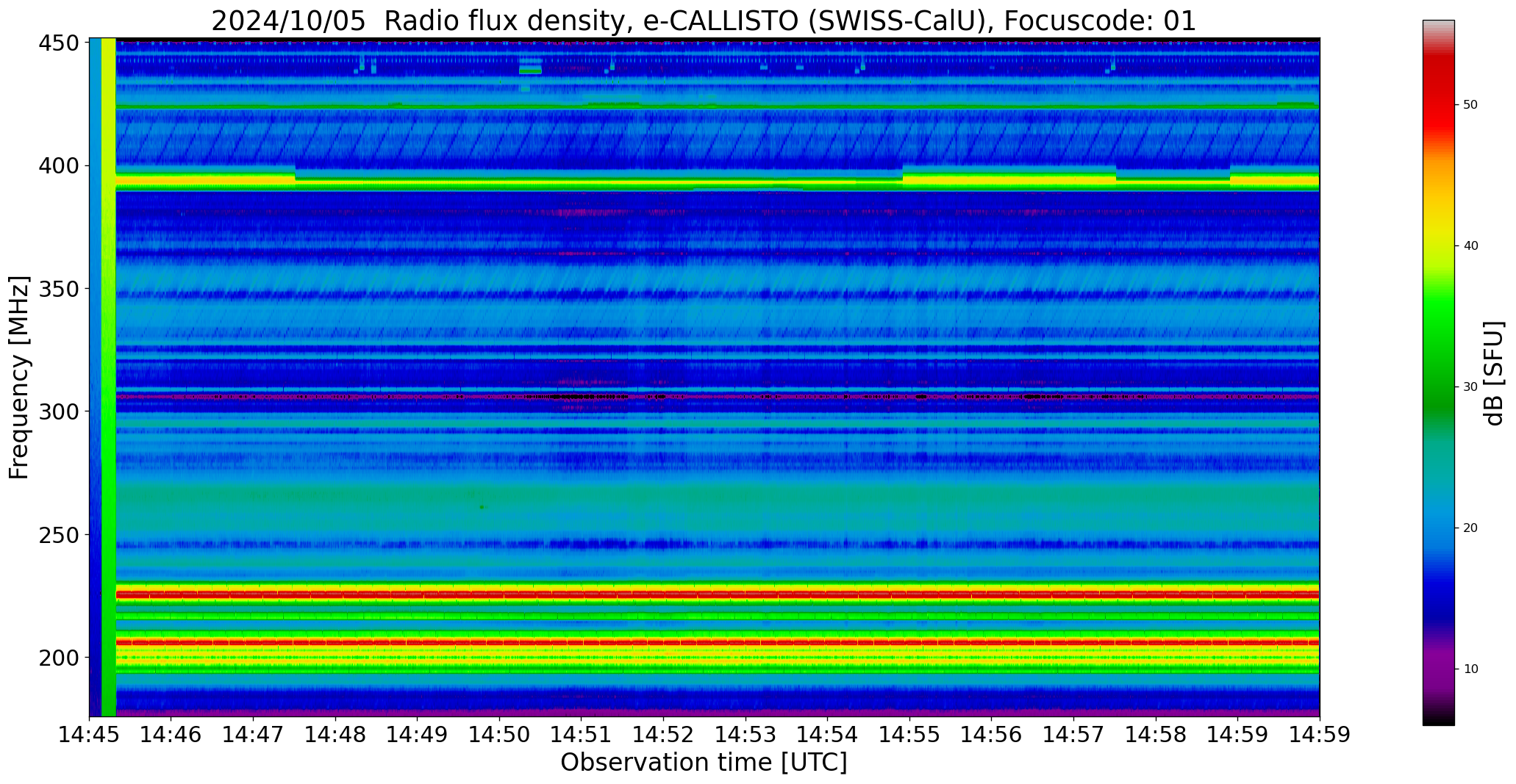Click the 14:52 time tick label
The width and height of the screenshot is (1516, 784).
pos(664,734)
